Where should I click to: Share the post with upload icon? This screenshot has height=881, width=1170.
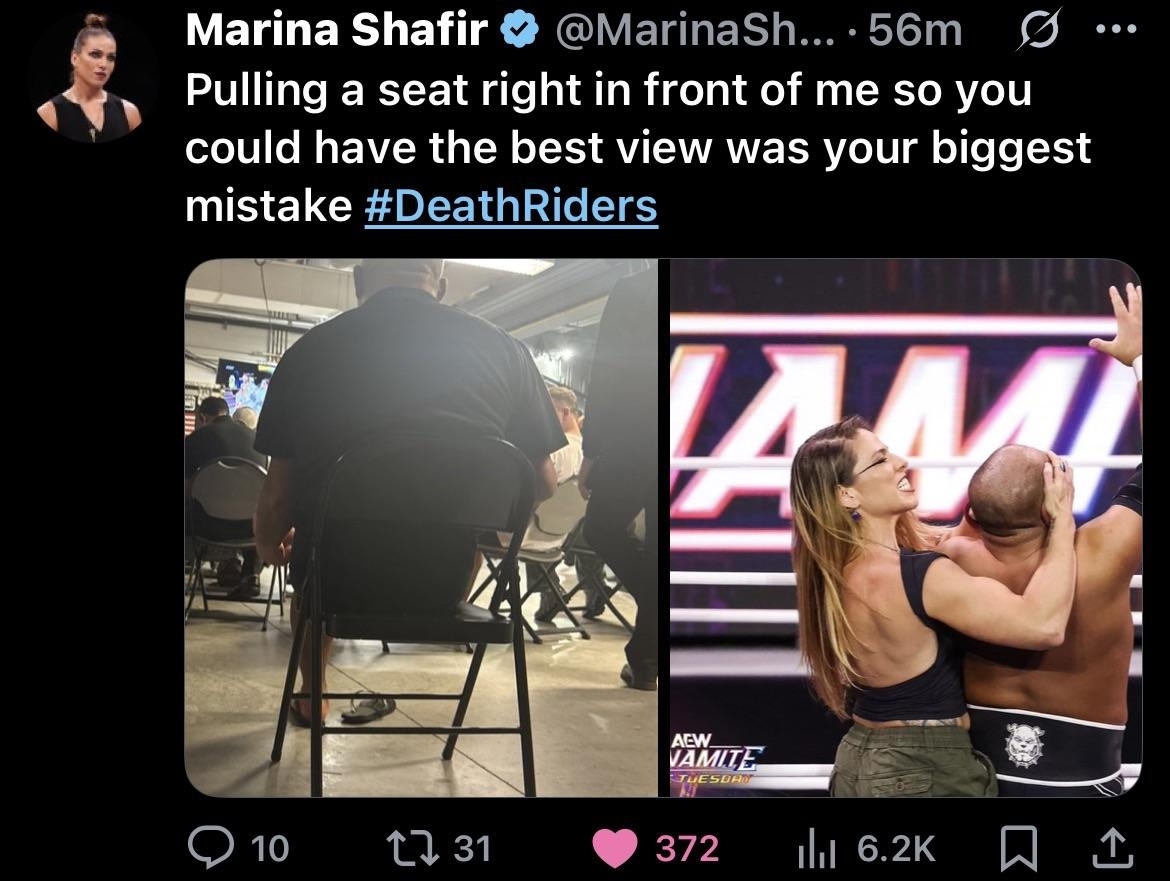(x=1113, y=848)
